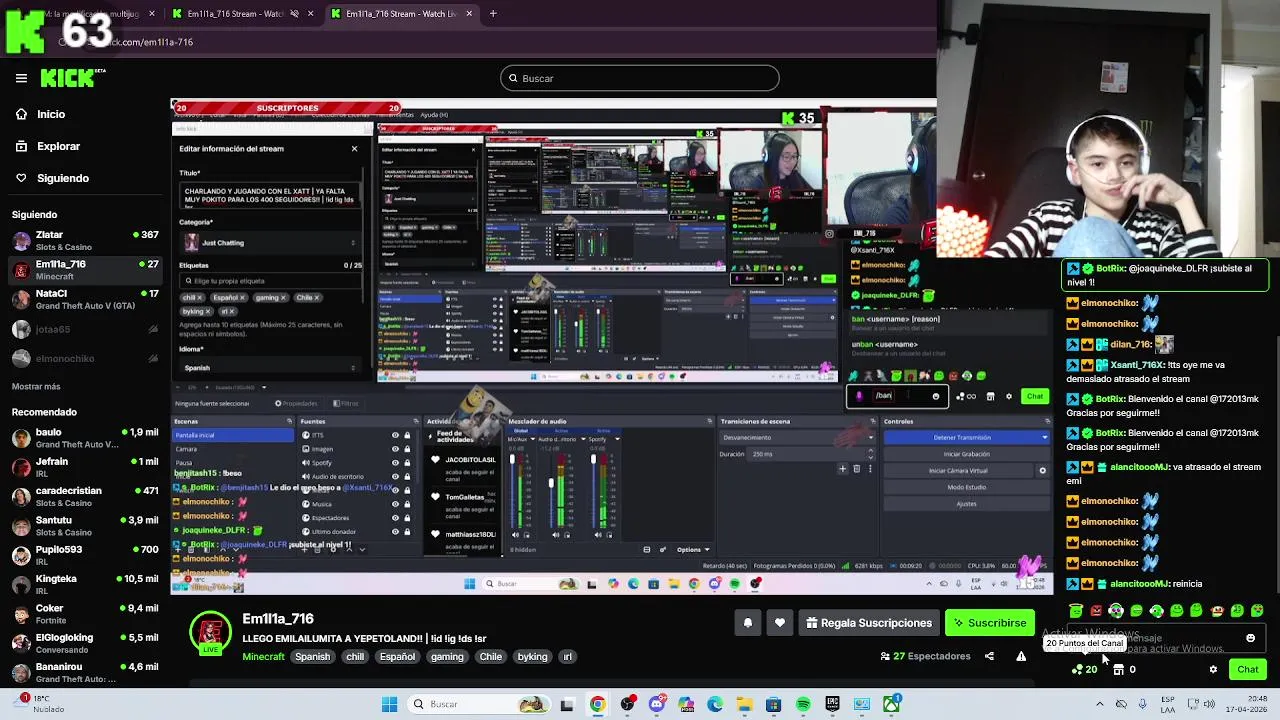1280x720 pixels.
Task: Select Camara scene in OBS
Action: click(x=235, y=449)
